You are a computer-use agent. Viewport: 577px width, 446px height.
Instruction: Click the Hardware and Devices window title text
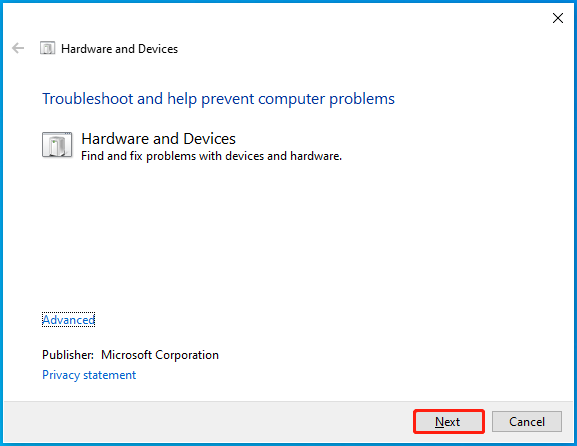[x=120, y=49]
